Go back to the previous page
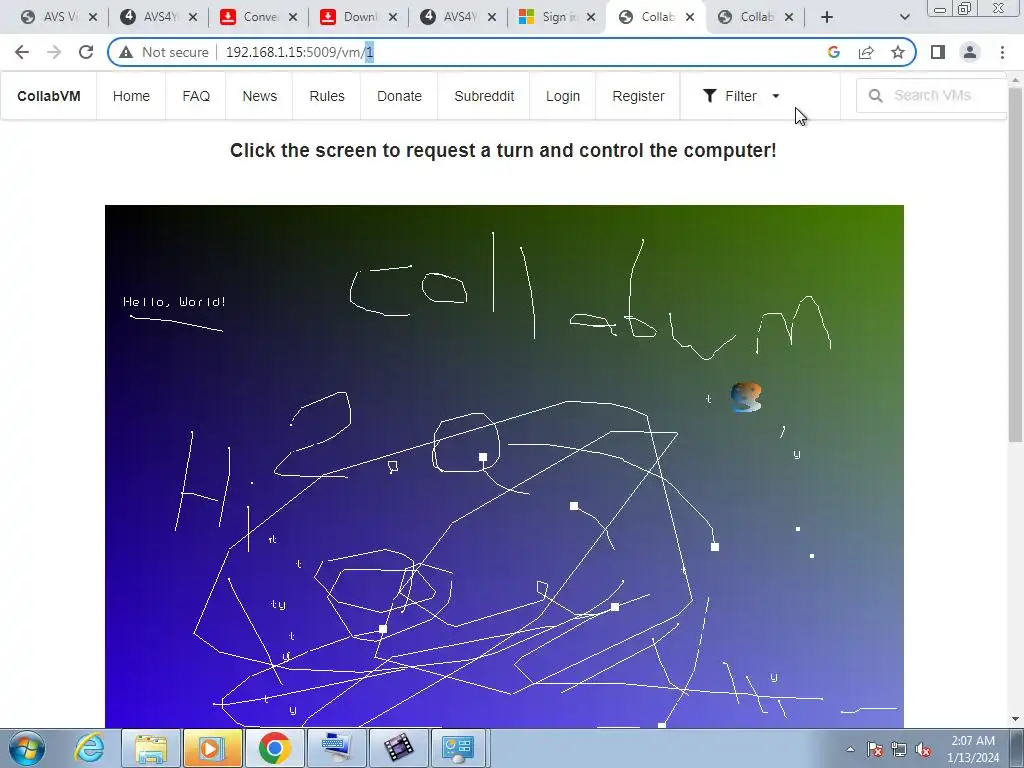1024x768 pixels. pos(22,52)
